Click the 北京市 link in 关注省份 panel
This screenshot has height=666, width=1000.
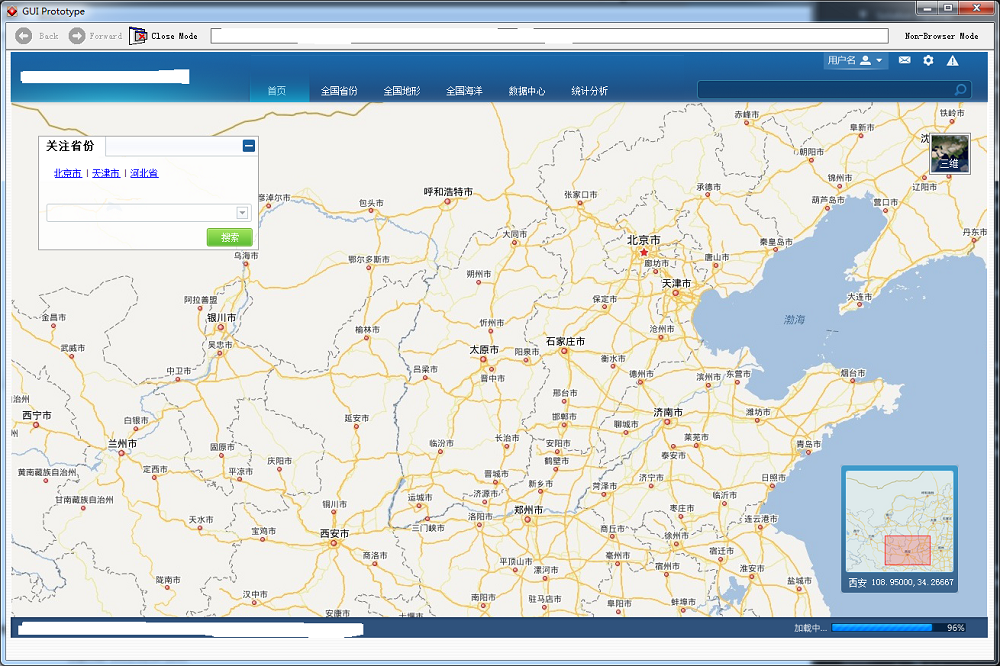pos(68,173)
